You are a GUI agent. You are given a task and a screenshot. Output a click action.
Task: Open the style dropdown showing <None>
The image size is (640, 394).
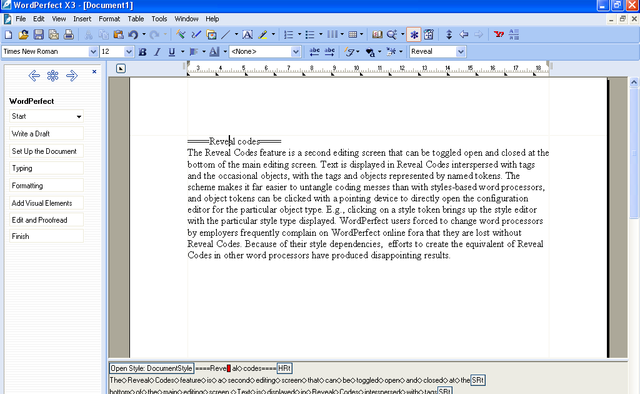pyautogui.click(x=296, y=52)
